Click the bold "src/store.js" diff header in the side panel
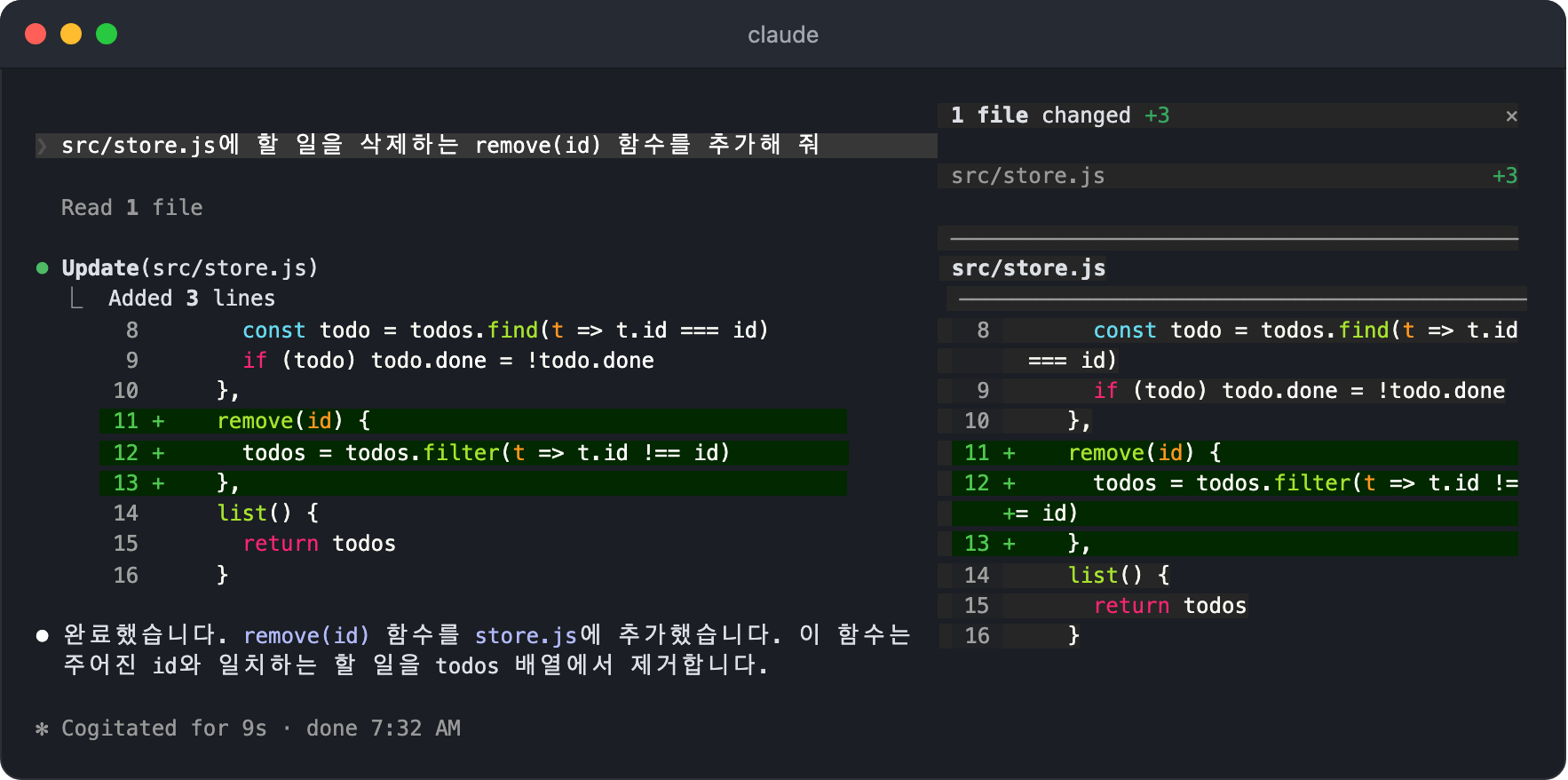Screen dimensions: 1568x780 tap(1028, 268)
